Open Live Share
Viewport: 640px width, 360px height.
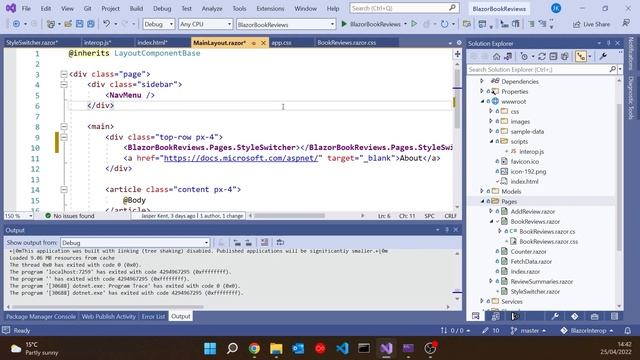point(591,24)
